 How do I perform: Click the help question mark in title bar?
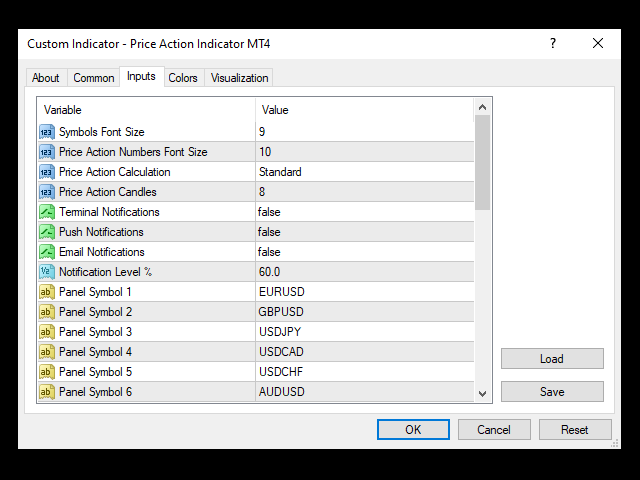click(553, 44)
